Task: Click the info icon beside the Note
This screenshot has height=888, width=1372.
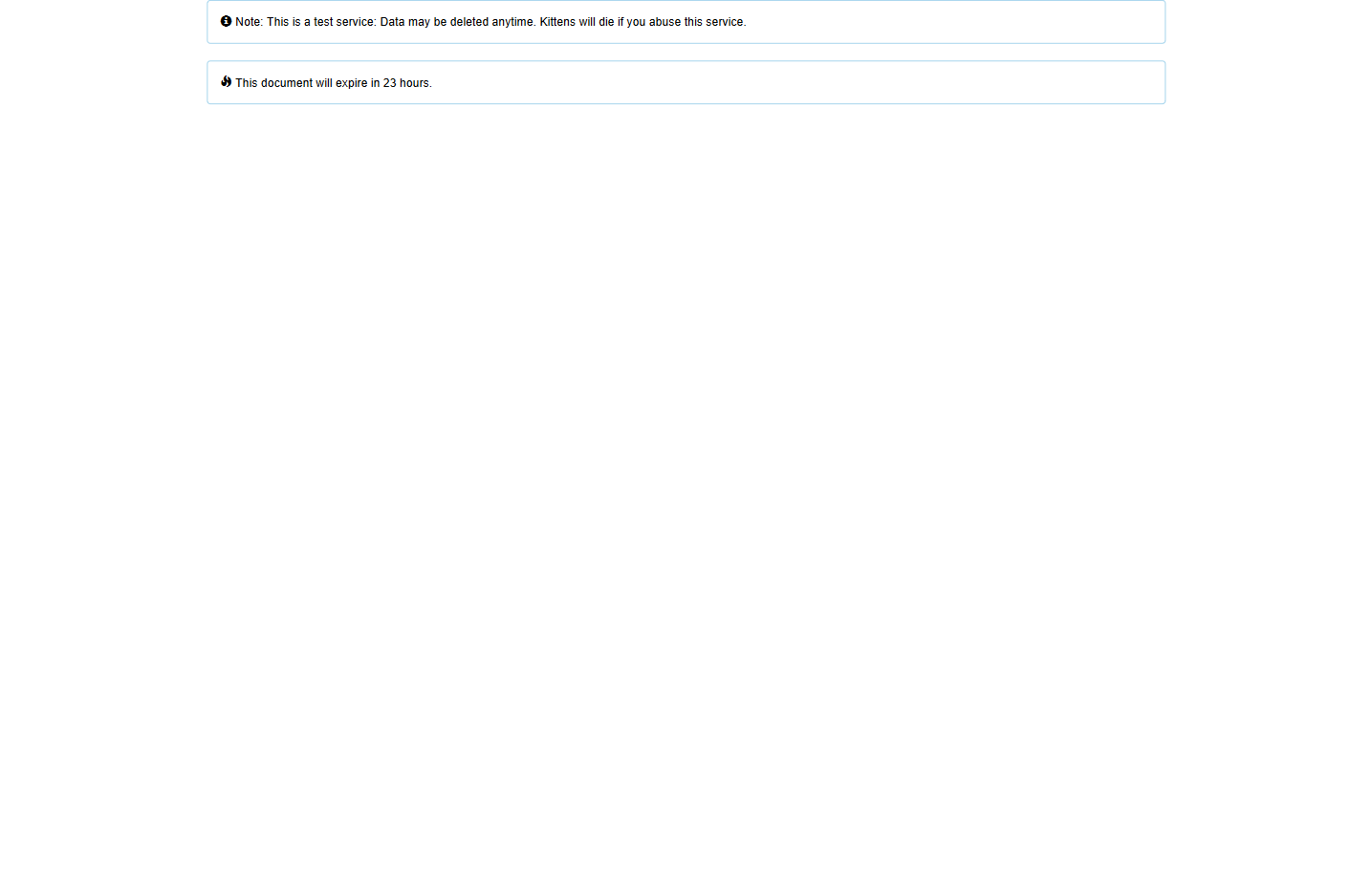Action: pyautogui.click(x=226, y=21)
